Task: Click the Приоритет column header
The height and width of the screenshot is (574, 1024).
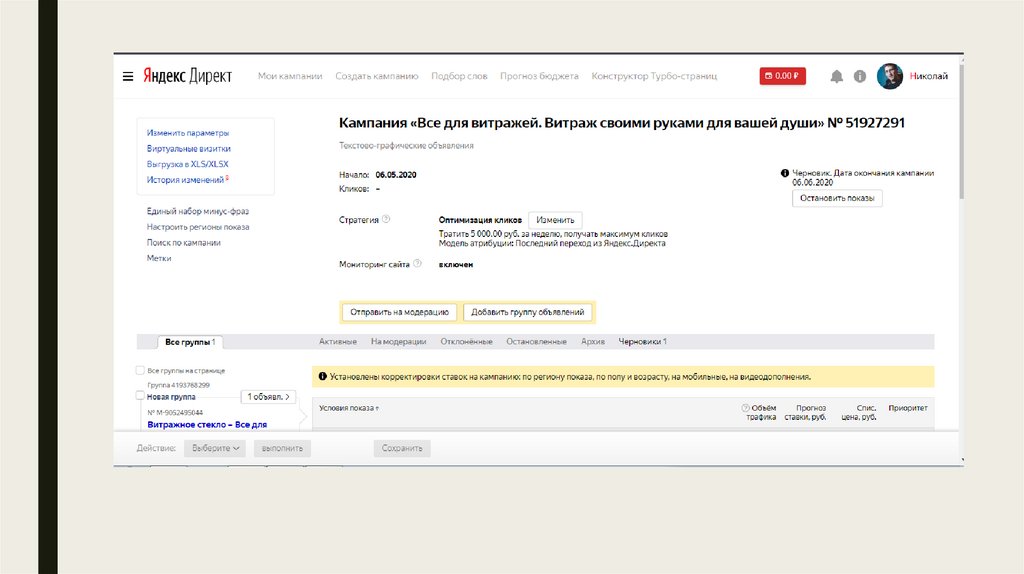Action: pos(908,408)
